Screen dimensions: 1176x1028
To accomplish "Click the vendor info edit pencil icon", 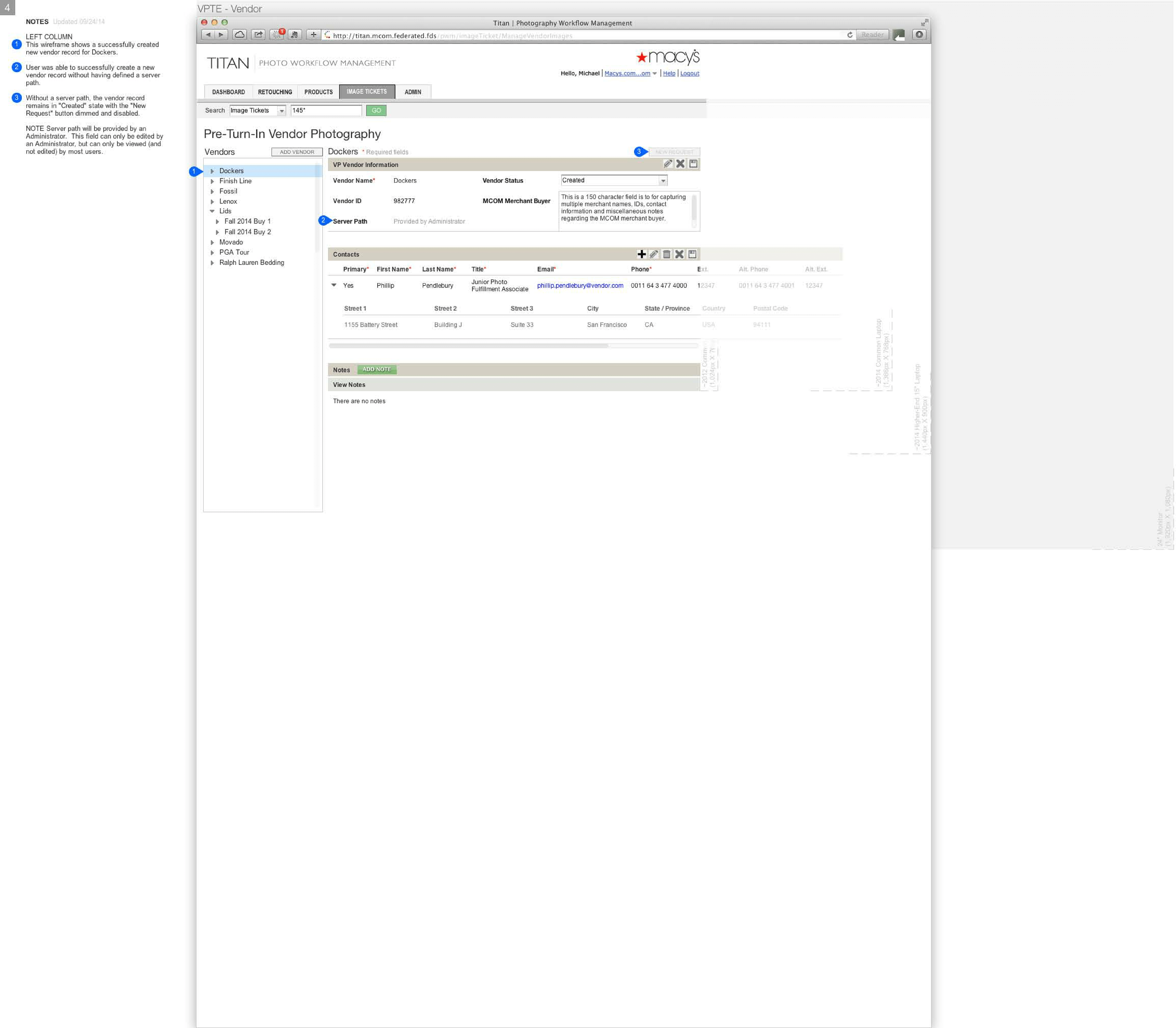I will [x=668, y=164].
